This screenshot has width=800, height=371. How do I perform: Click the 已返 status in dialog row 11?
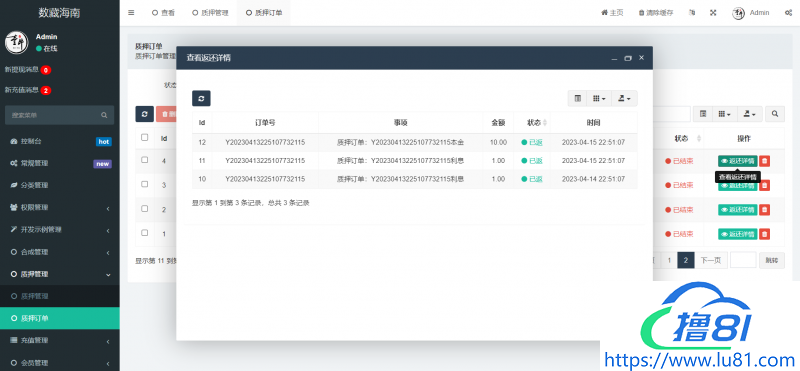(x=532, y=161)
